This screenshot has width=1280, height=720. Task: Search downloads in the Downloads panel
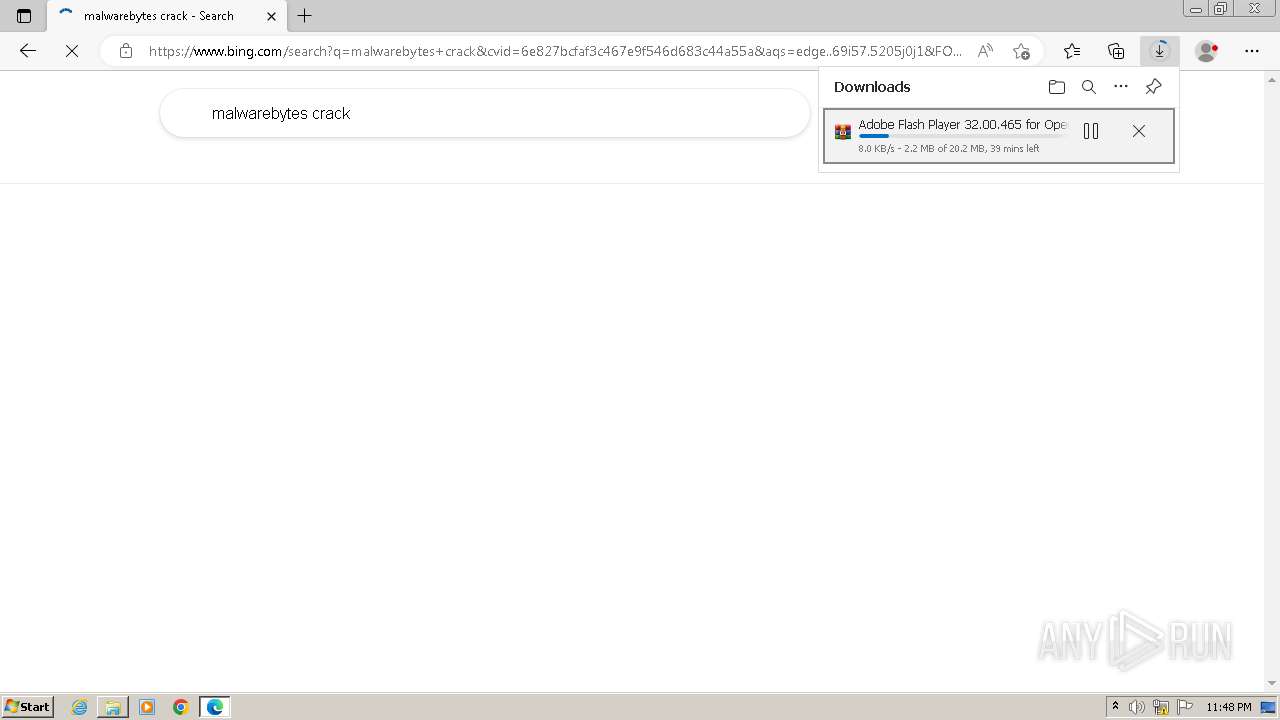tap(1089, 87)
